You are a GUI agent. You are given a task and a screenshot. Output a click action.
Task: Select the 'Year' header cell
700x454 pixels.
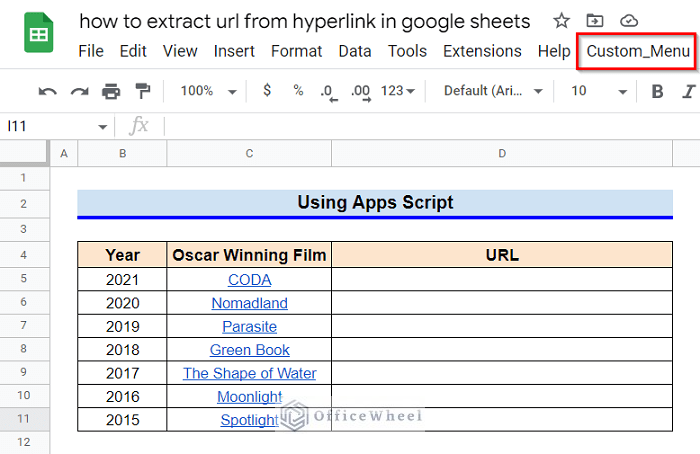point(122,255)
